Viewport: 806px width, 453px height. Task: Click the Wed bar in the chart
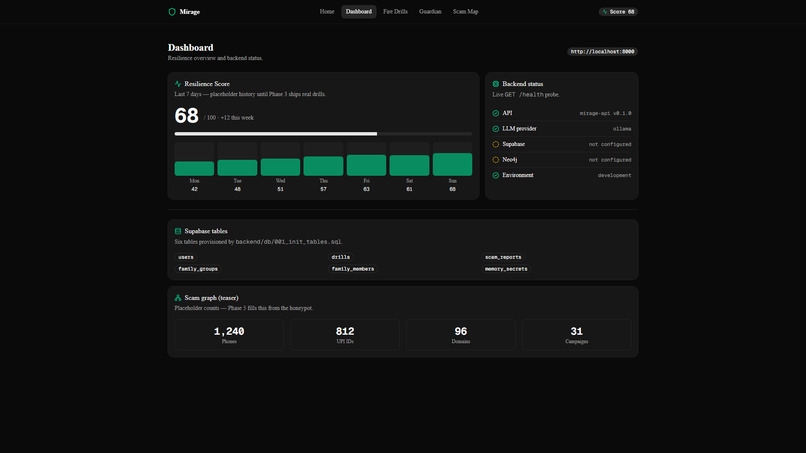280,167
